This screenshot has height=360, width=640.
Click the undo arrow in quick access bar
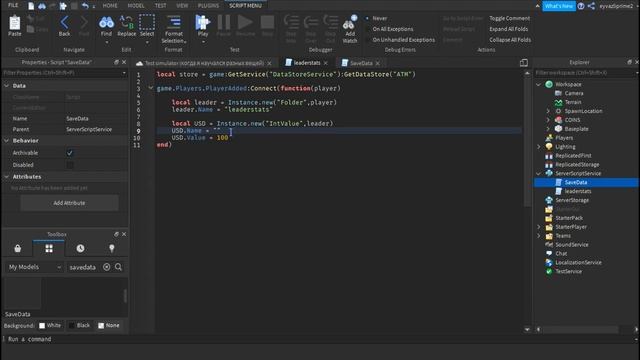point(85,6)
